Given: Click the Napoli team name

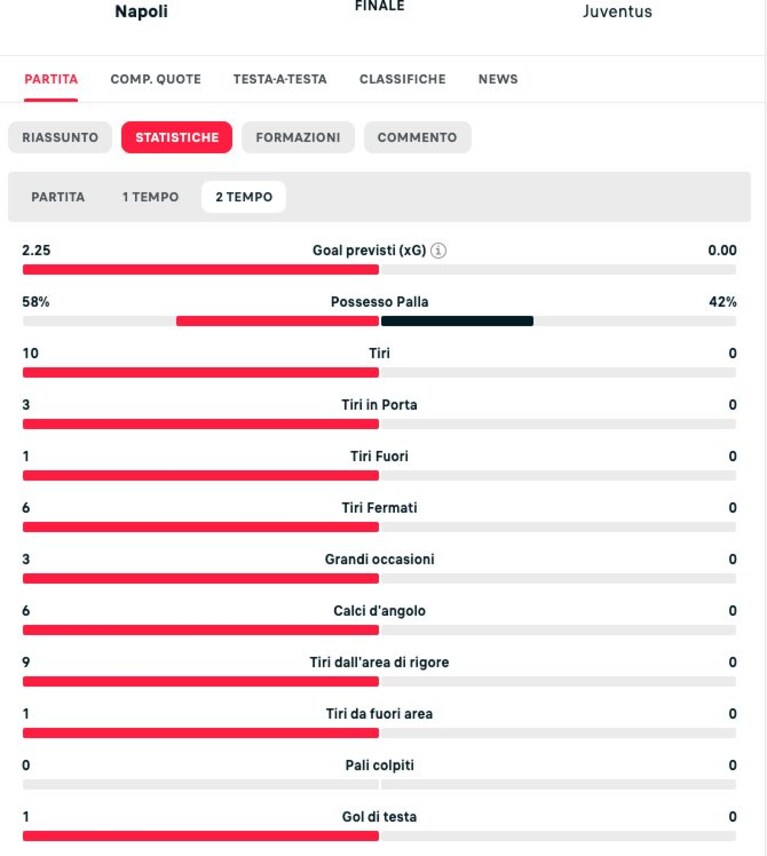Looking at the screenshot, I should coord(141,11).
